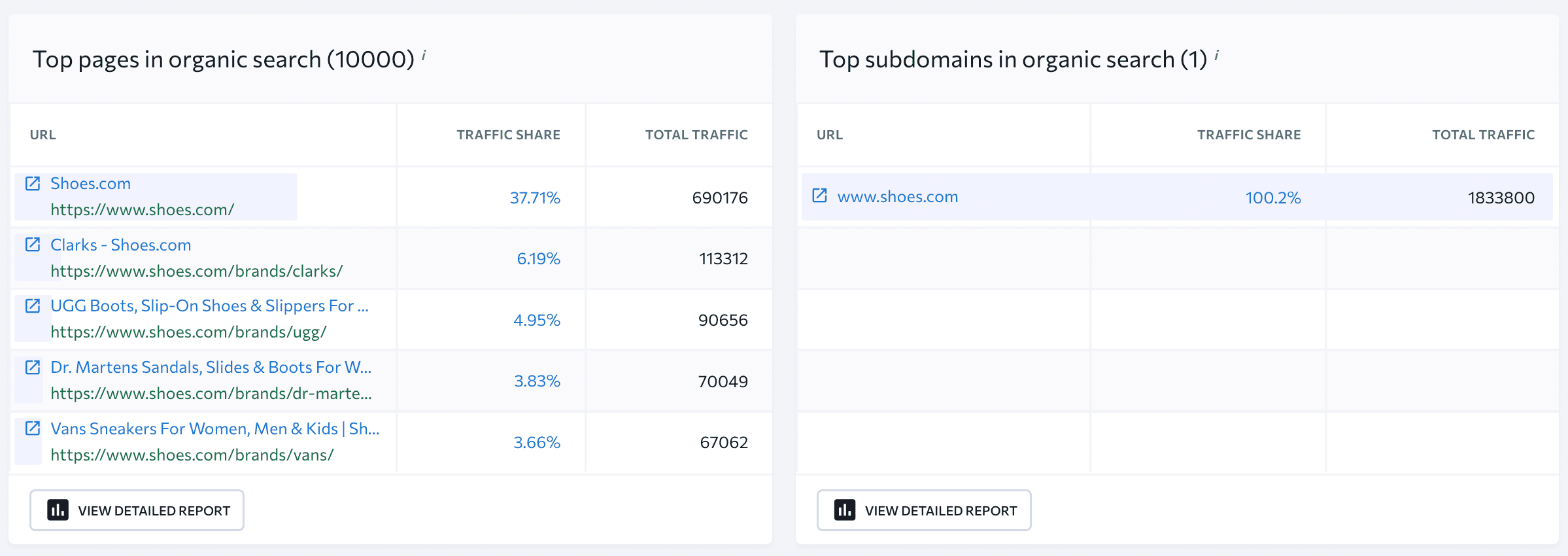Screen dimensions: 1568x556
Task: Open external link icon for Shoes.com homepage
Action: pos(33,183)
